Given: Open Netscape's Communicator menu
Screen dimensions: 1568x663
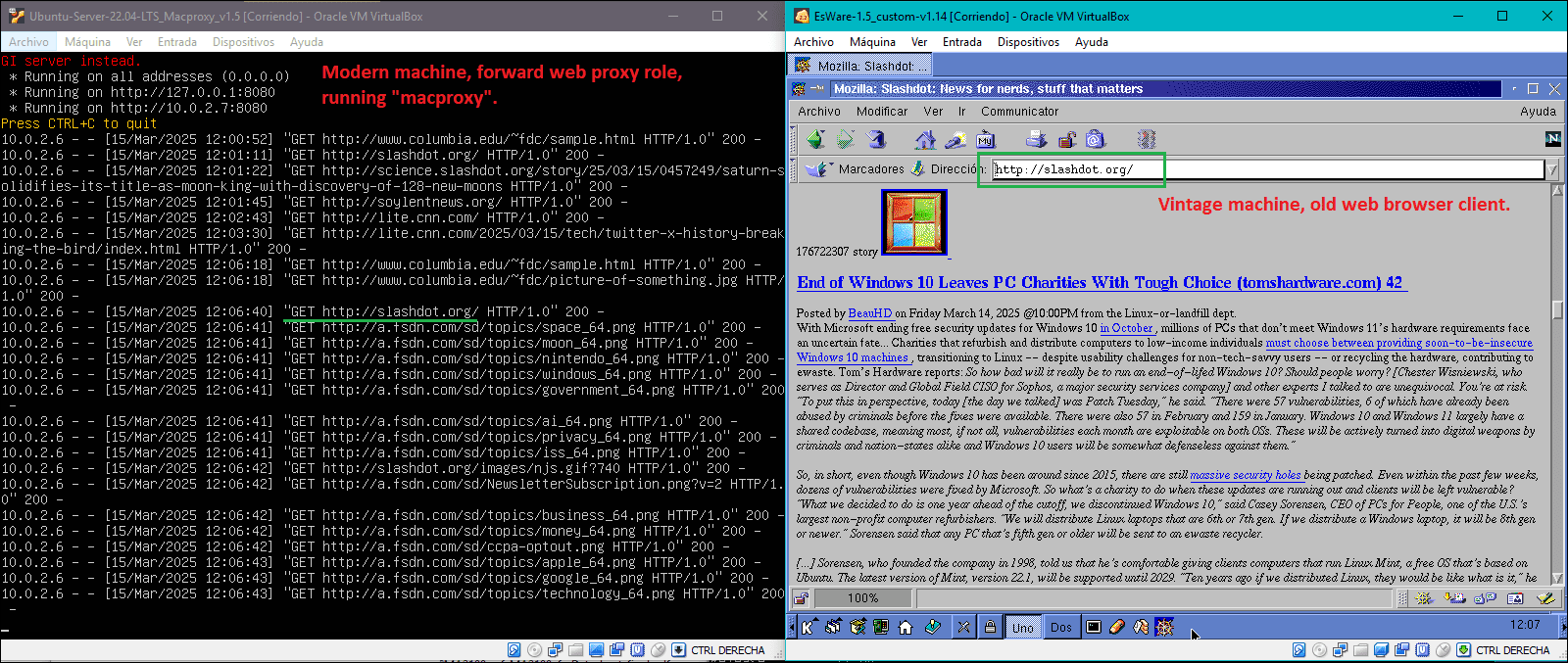Looking at the screenshot, I should pos(1020,112).
